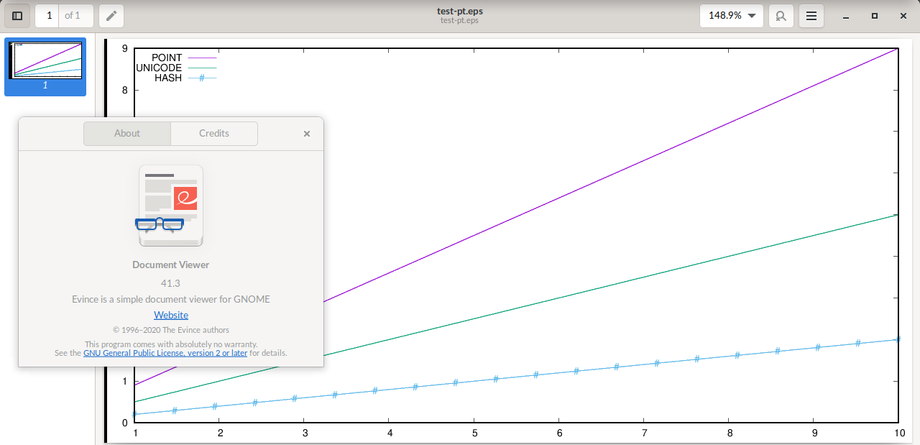The height and width of the screenshot is (445, 920).
Task: Toggle the side pane button
Action: point(17,16)
